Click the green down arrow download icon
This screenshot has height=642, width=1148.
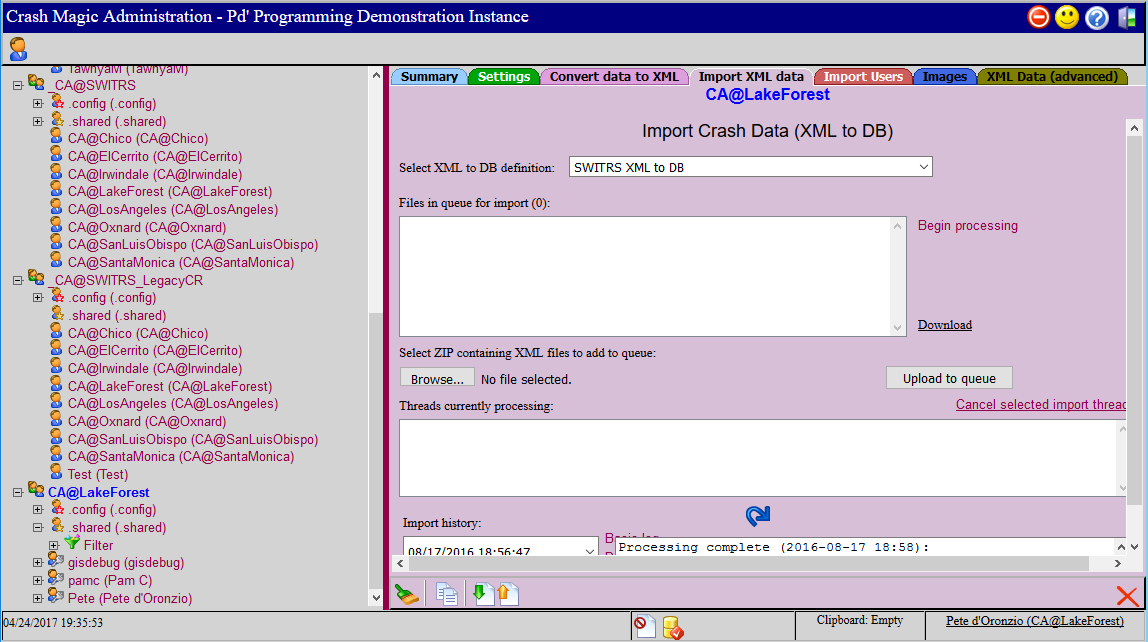point(482,593)
